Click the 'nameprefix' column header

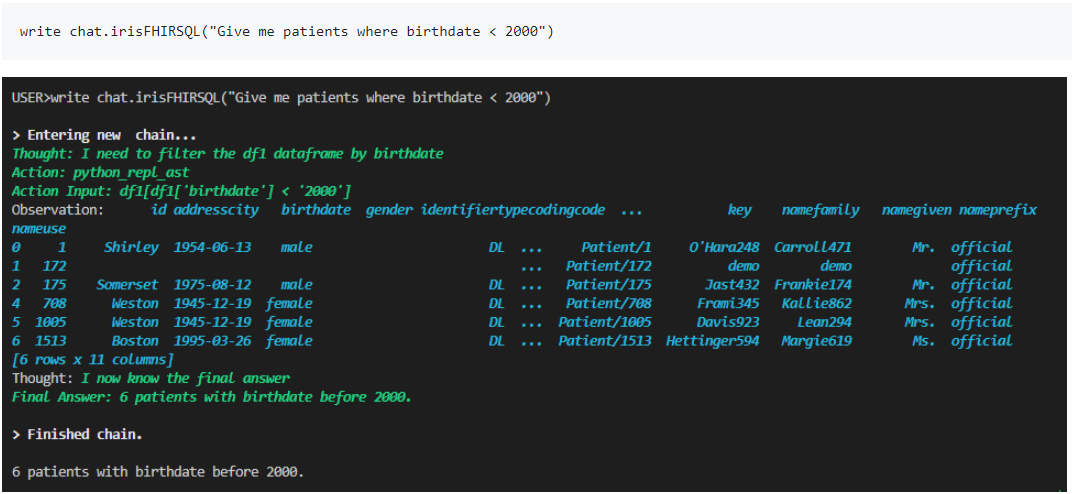click(998, 210)
